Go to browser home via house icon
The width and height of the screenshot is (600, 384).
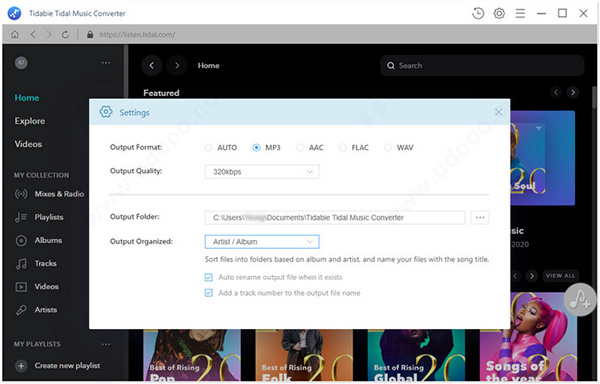(x=15, y=34)
